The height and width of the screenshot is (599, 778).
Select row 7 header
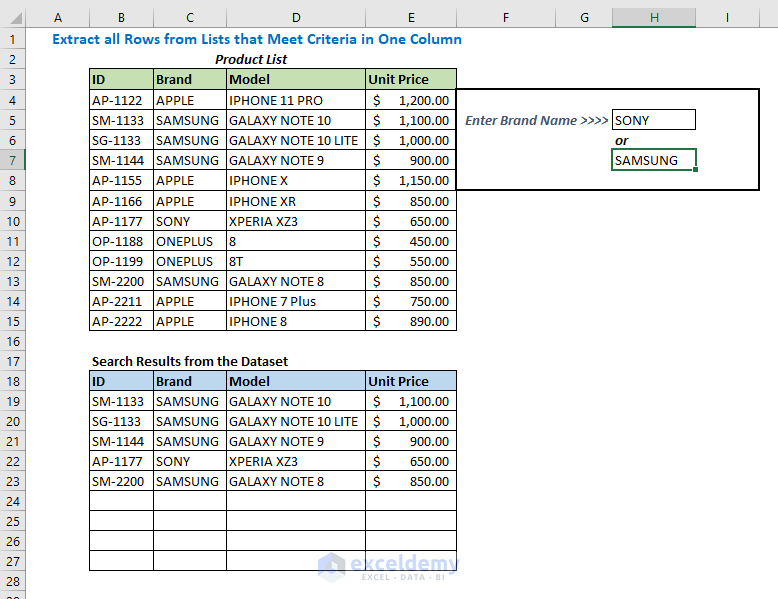(x=12, y=160)
